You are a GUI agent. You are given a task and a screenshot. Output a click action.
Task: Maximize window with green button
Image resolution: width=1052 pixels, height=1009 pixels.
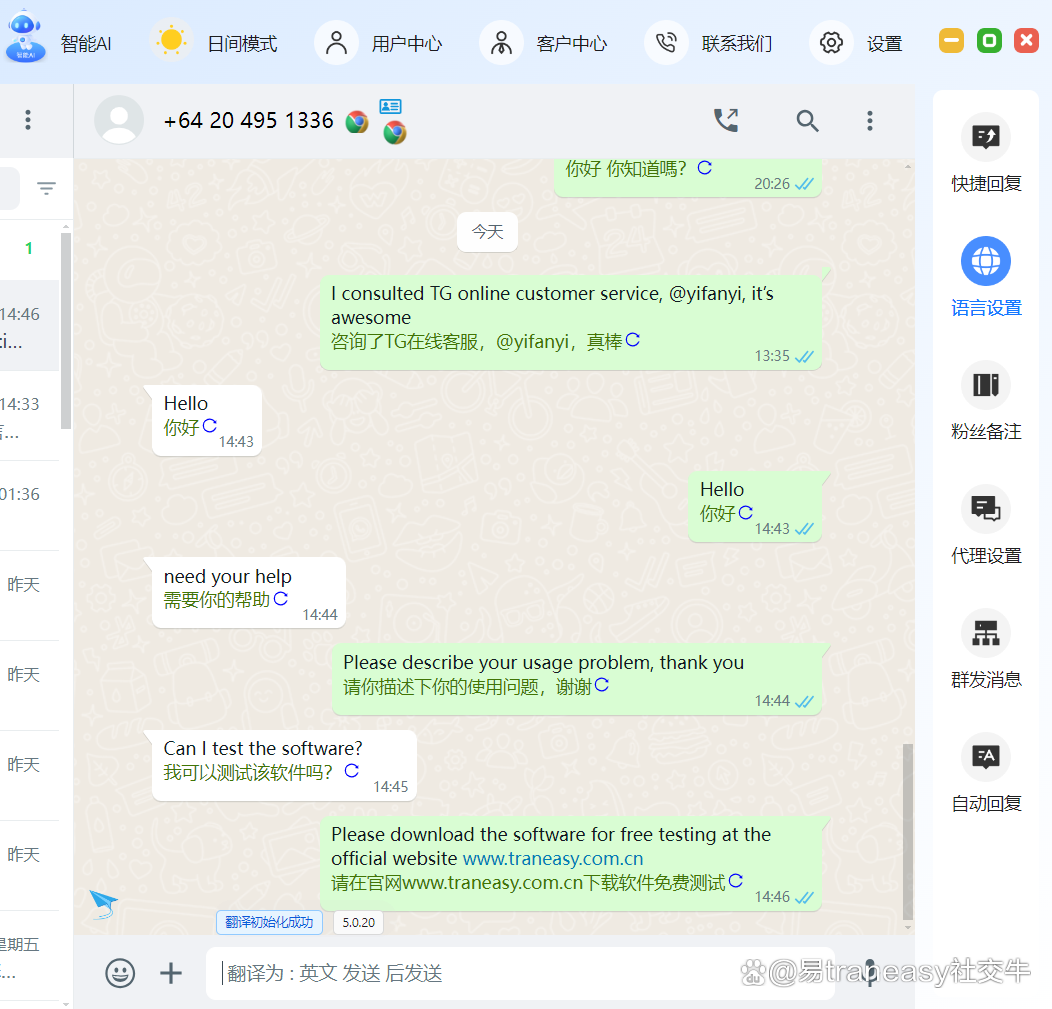click(989, 41)
